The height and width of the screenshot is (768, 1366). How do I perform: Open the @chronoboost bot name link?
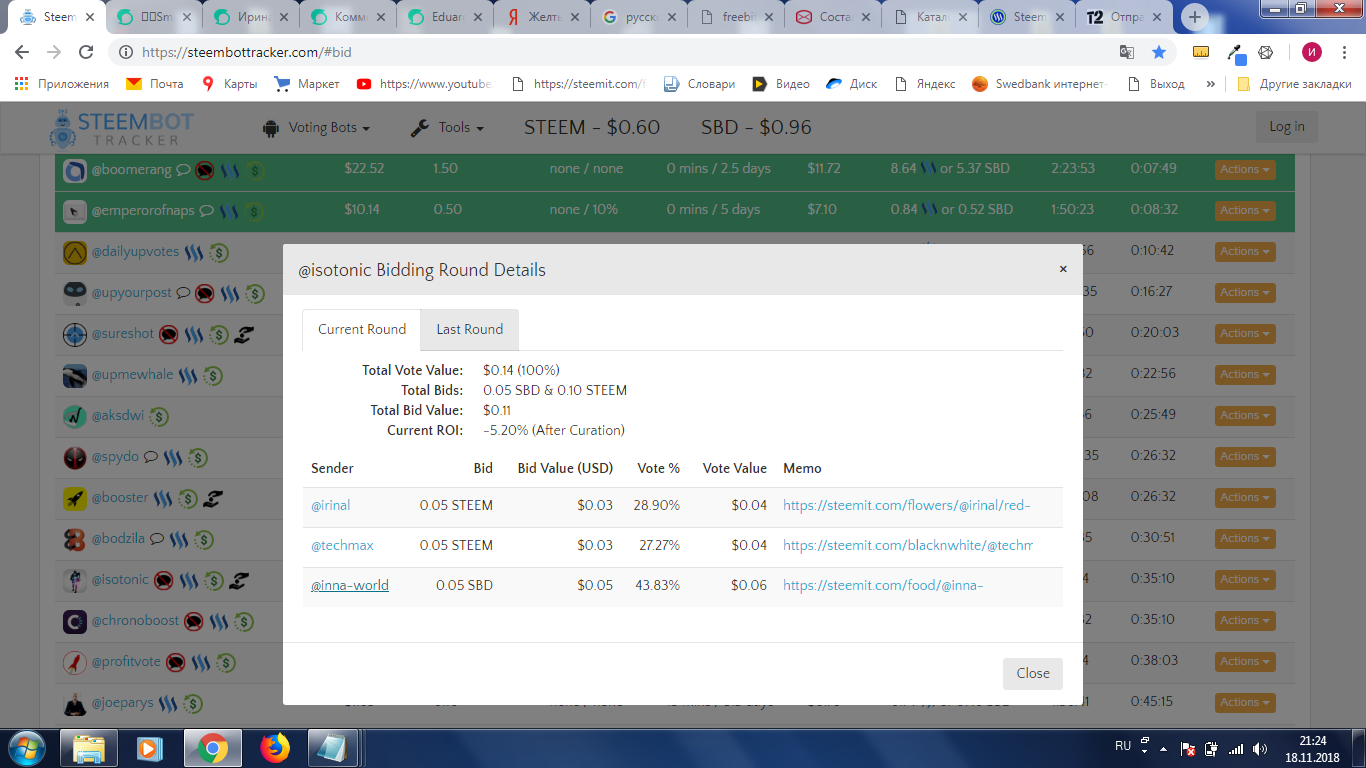135,620
